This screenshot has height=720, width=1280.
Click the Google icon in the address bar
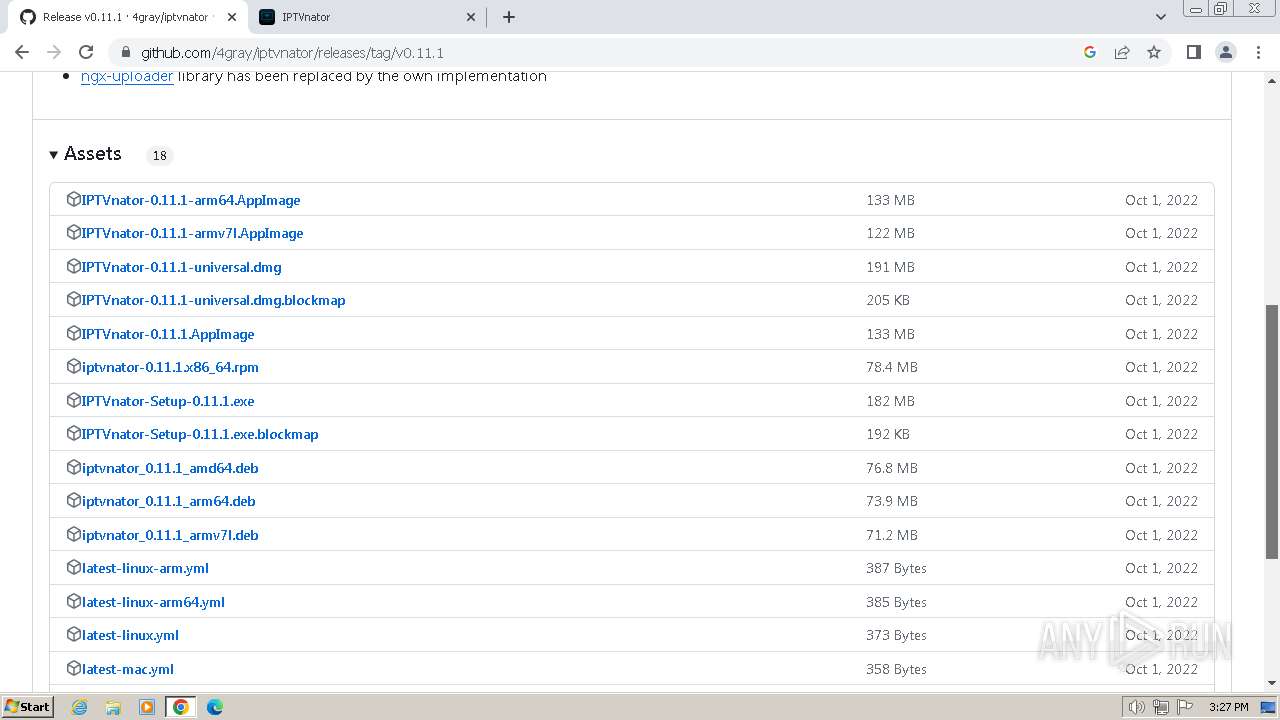pos(1090,52)
